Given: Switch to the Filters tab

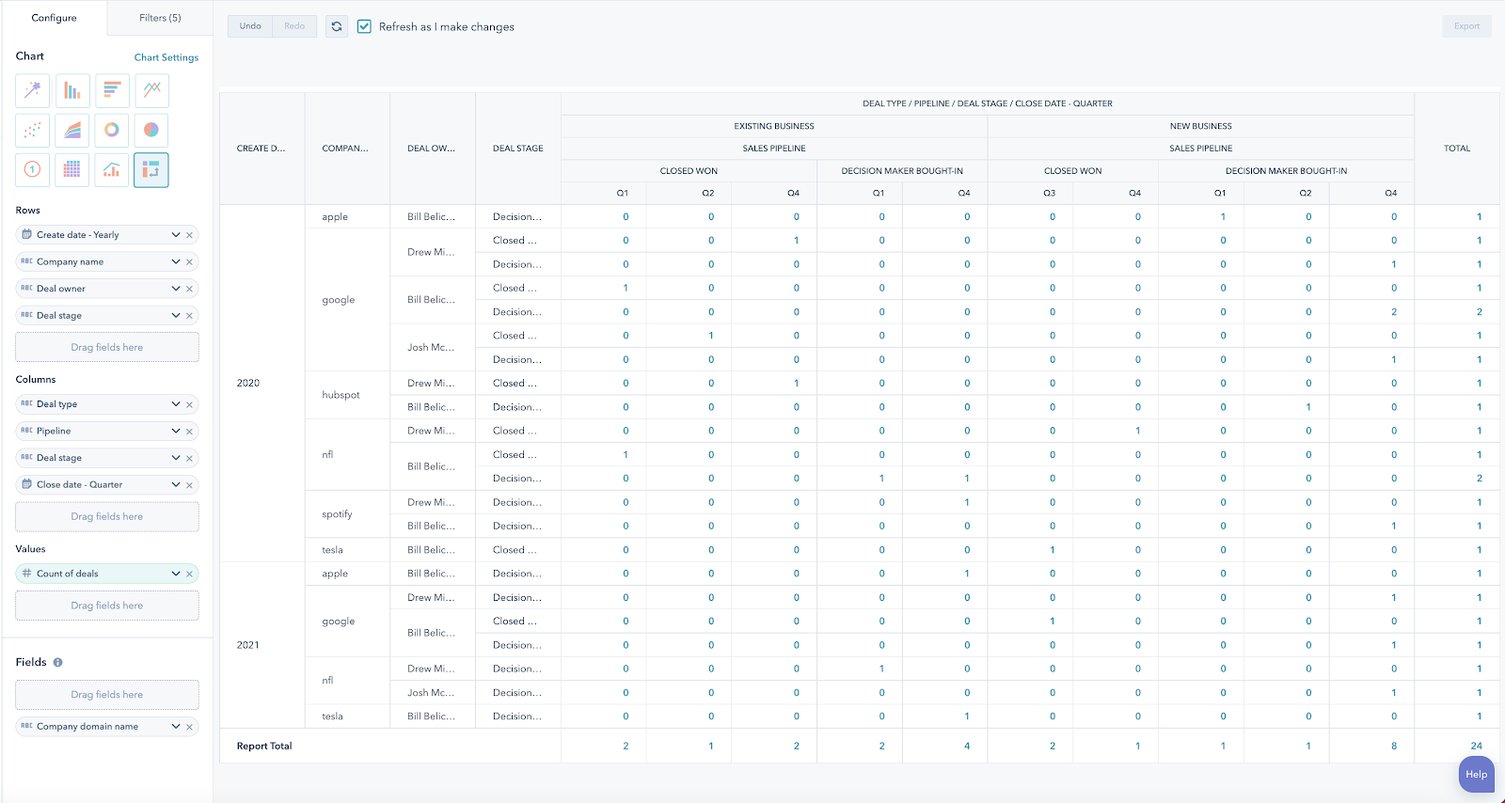Looking at the screenshot, I should click(x=158, y=17).
